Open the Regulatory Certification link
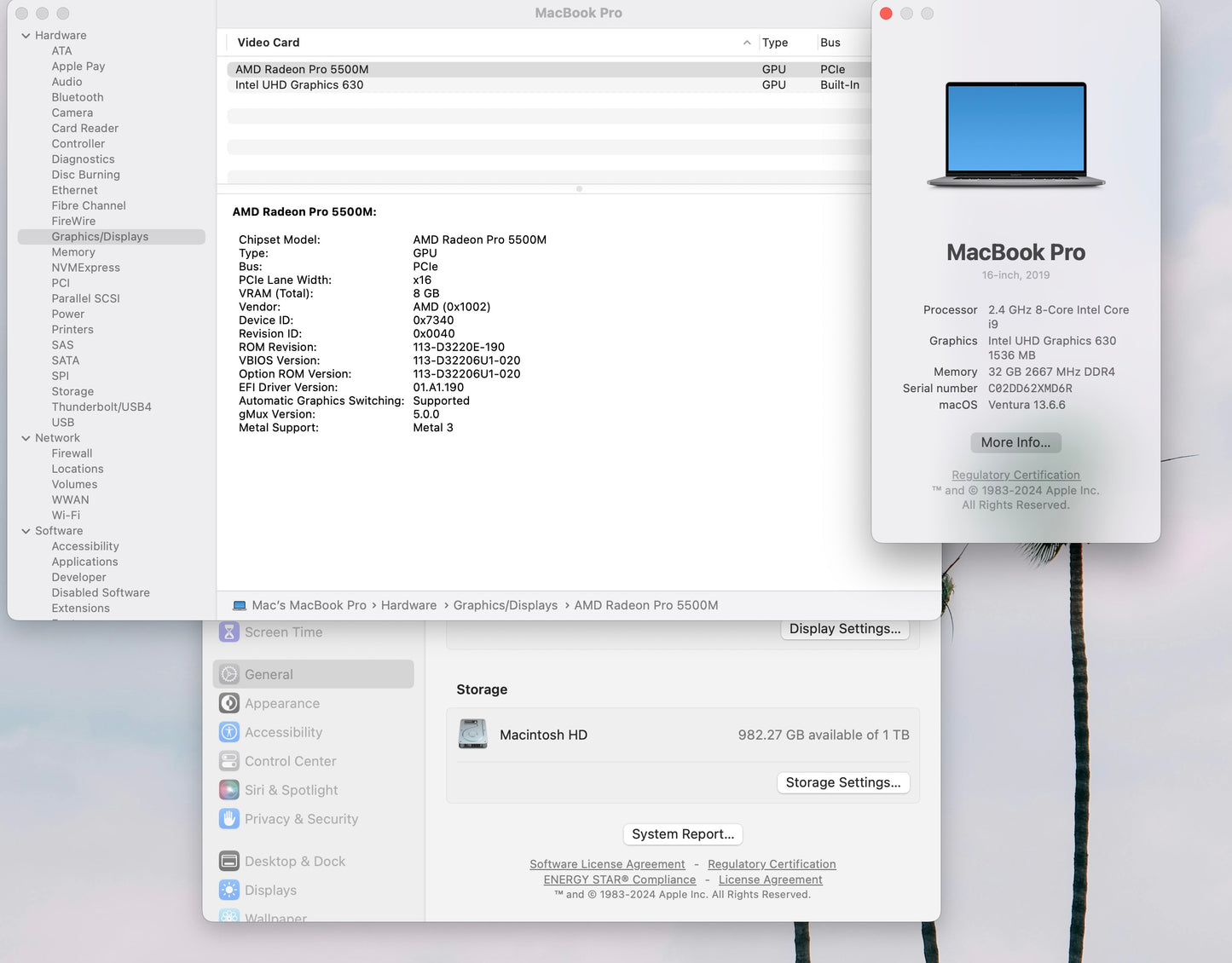The image size is (1232, 963). coord(1015,475)
